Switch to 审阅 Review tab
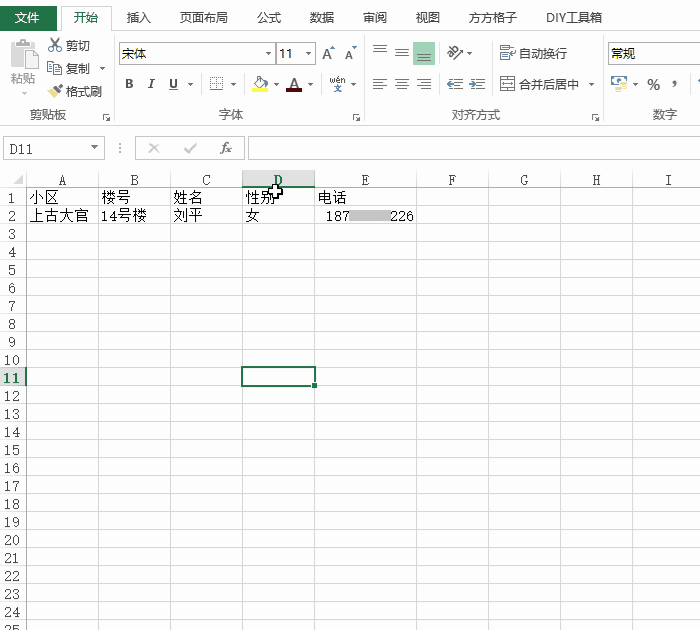 [375, 18]
